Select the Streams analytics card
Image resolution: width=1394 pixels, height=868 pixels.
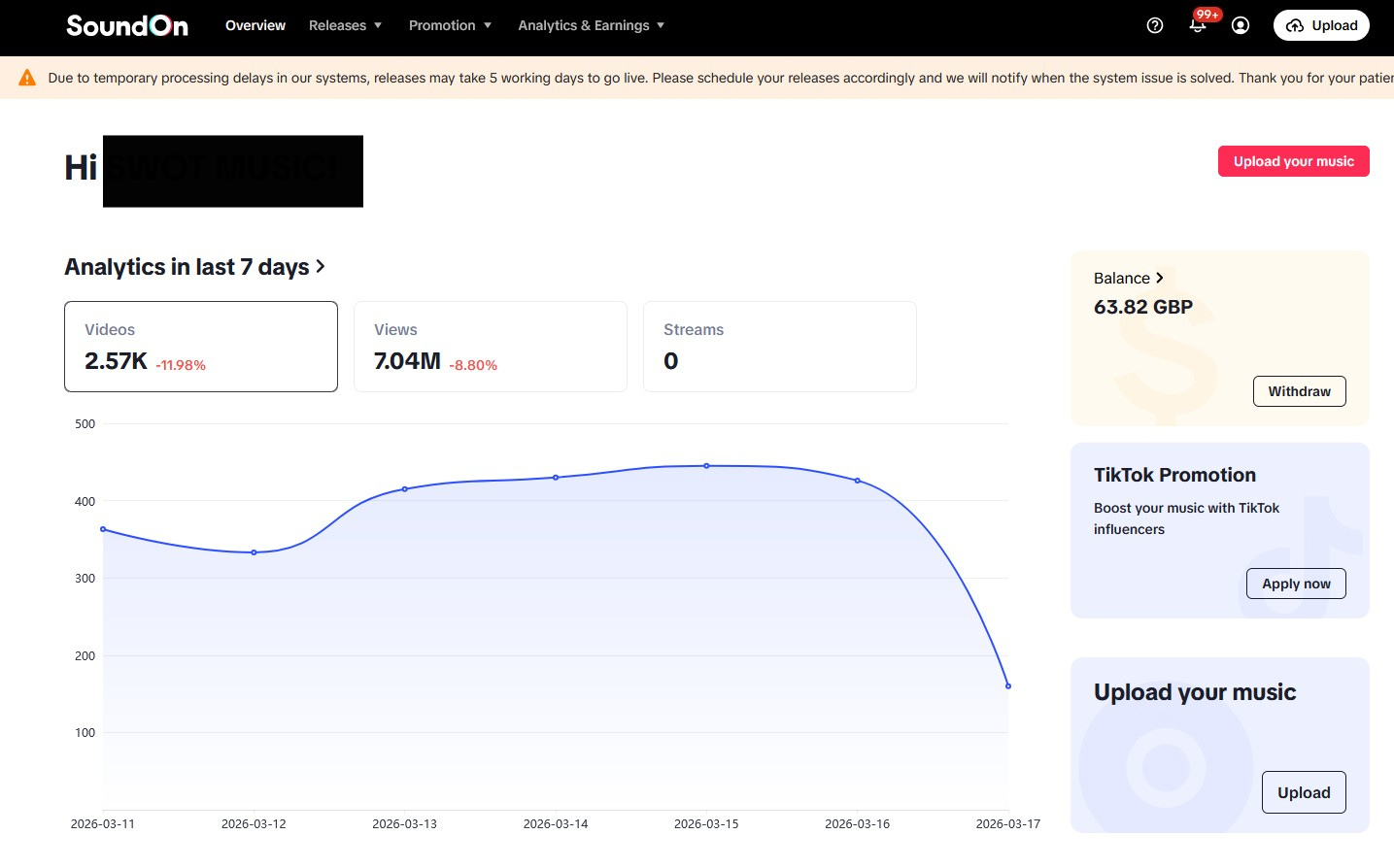click(779, 347)
